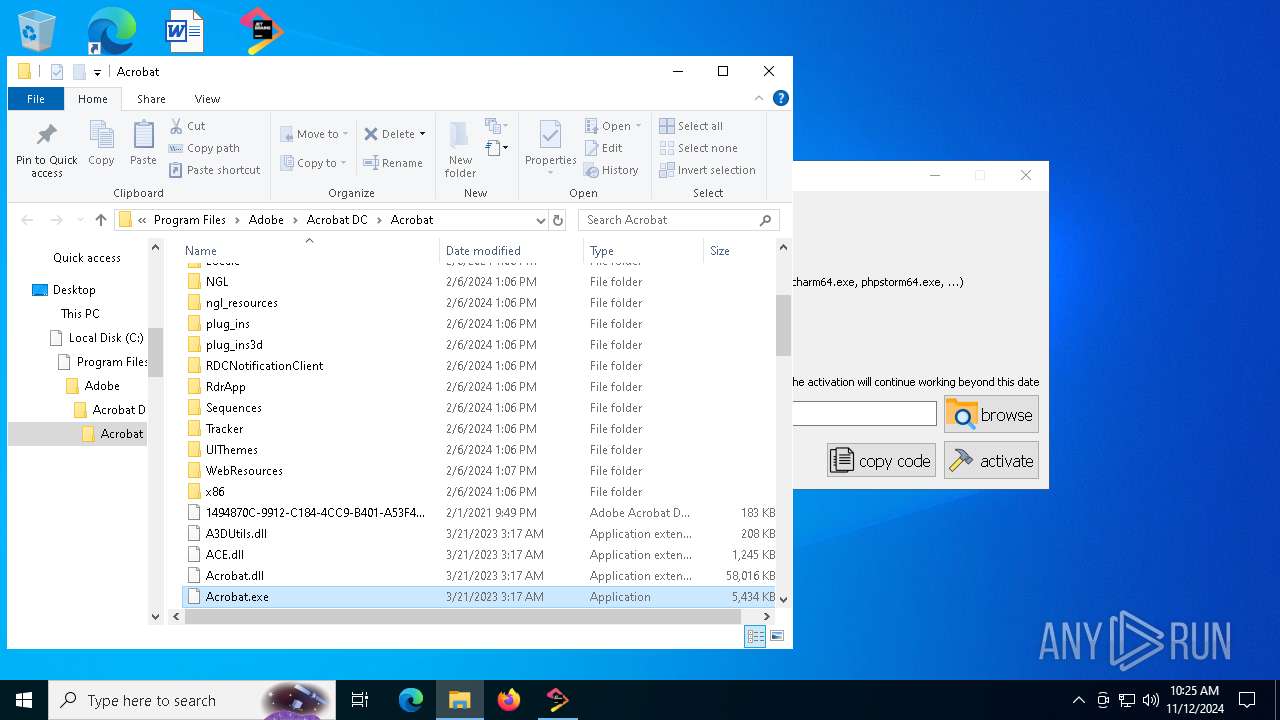Viewport: 1280px width, 720px height.
Task: Select the Word desktop icon
Action: [x=185, y=30]
